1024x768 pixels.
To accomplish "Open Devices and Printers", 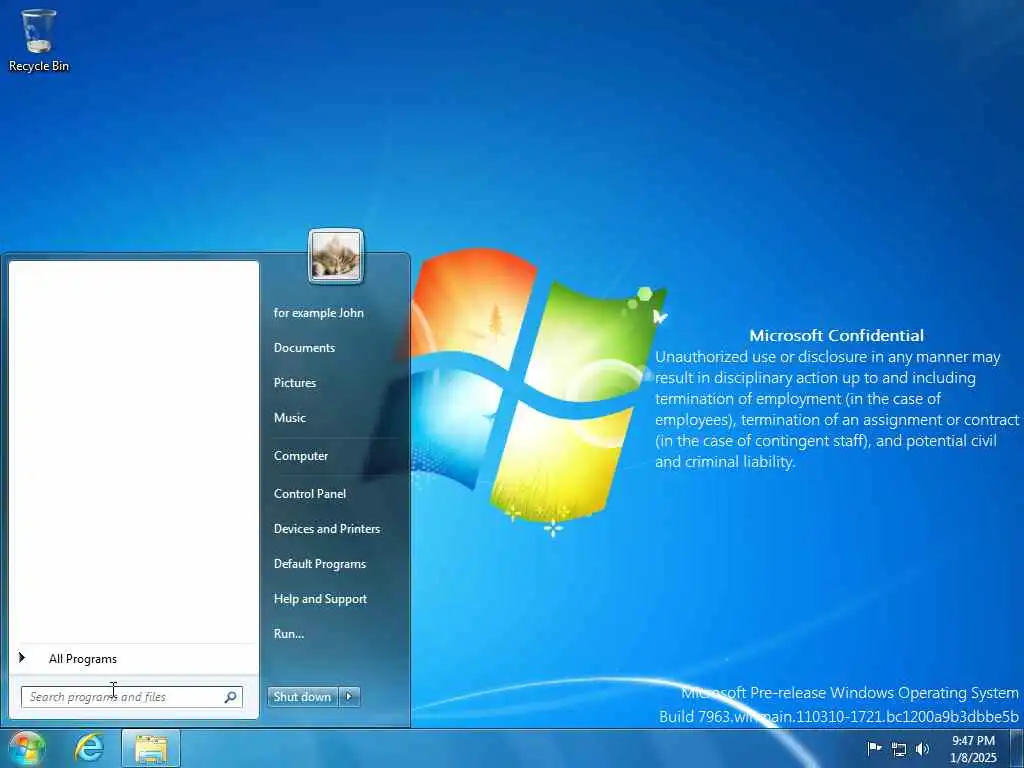I will [x=327, y=528].
